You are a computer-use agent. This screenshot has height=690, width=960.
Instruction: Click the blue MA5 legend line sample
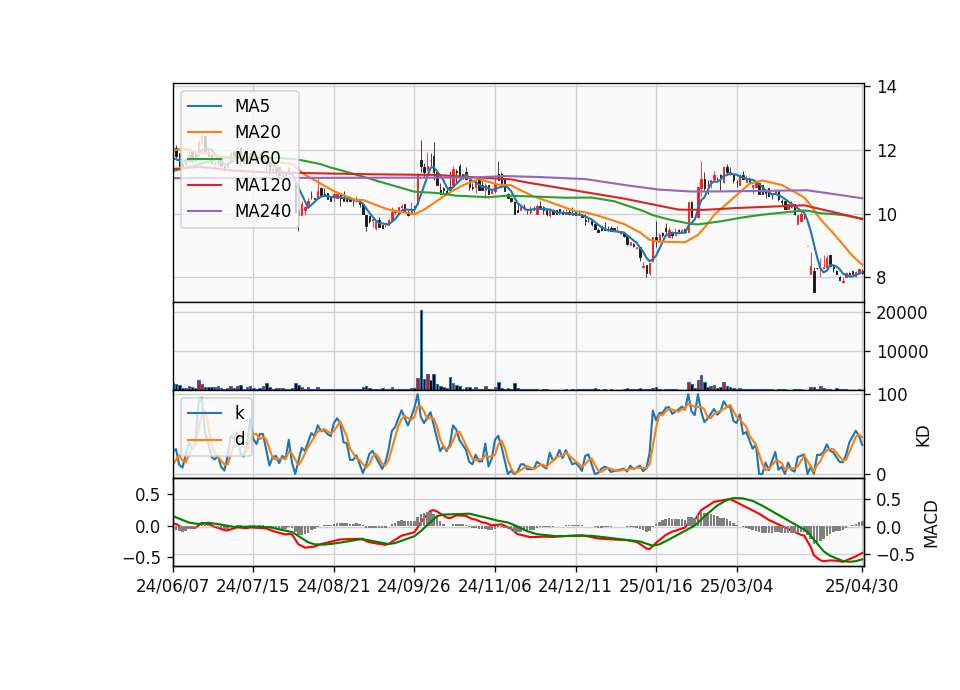click(x=204, y=106)
